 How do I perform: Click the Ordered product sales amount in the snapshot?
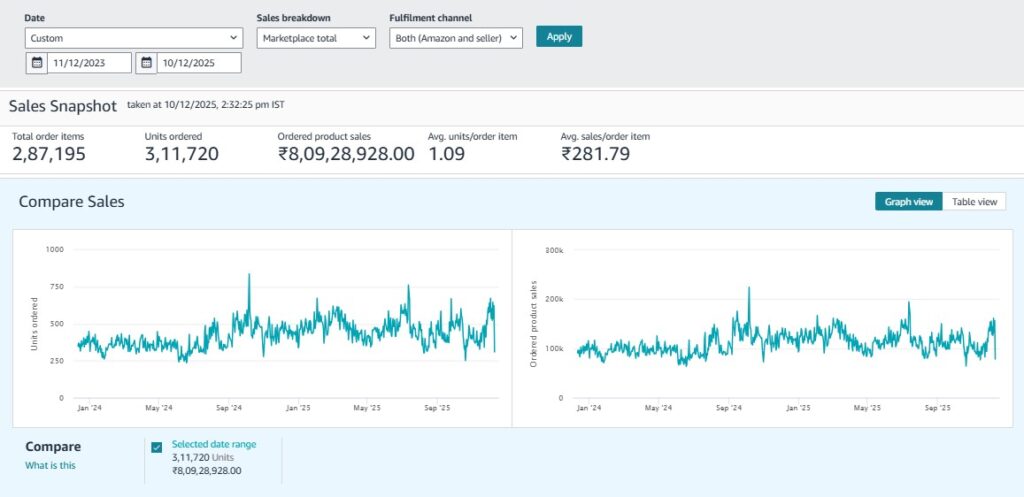click(x=345, y=154)
